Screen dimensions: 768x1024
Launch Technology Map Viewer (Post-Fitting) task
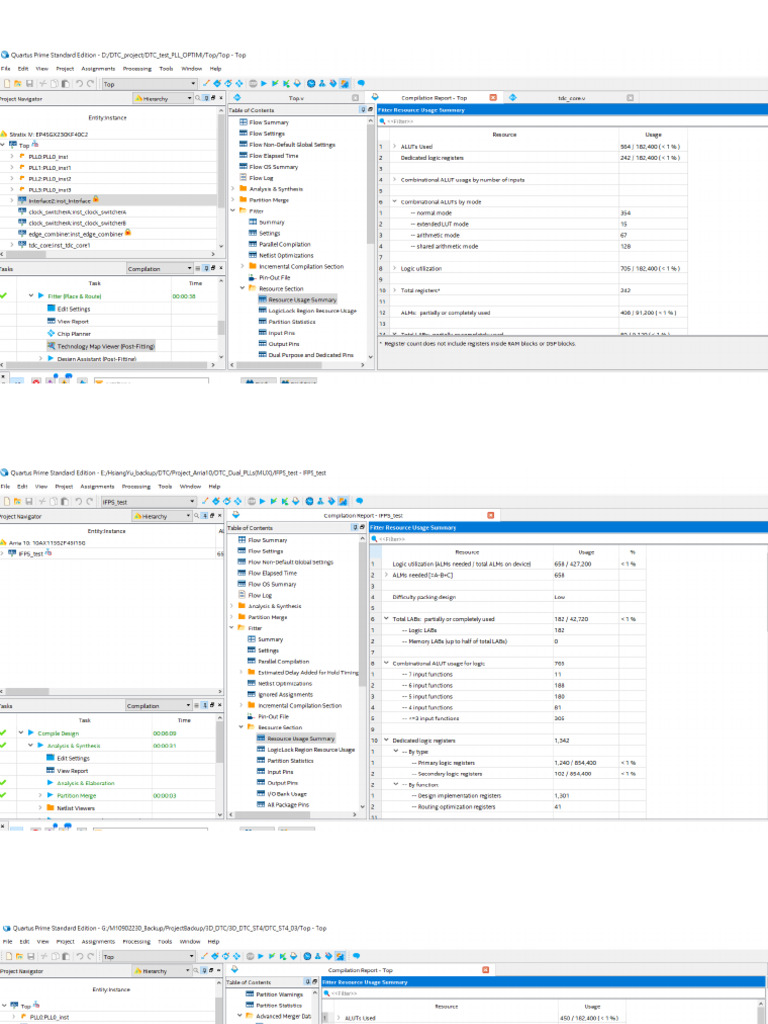(99, 345)
